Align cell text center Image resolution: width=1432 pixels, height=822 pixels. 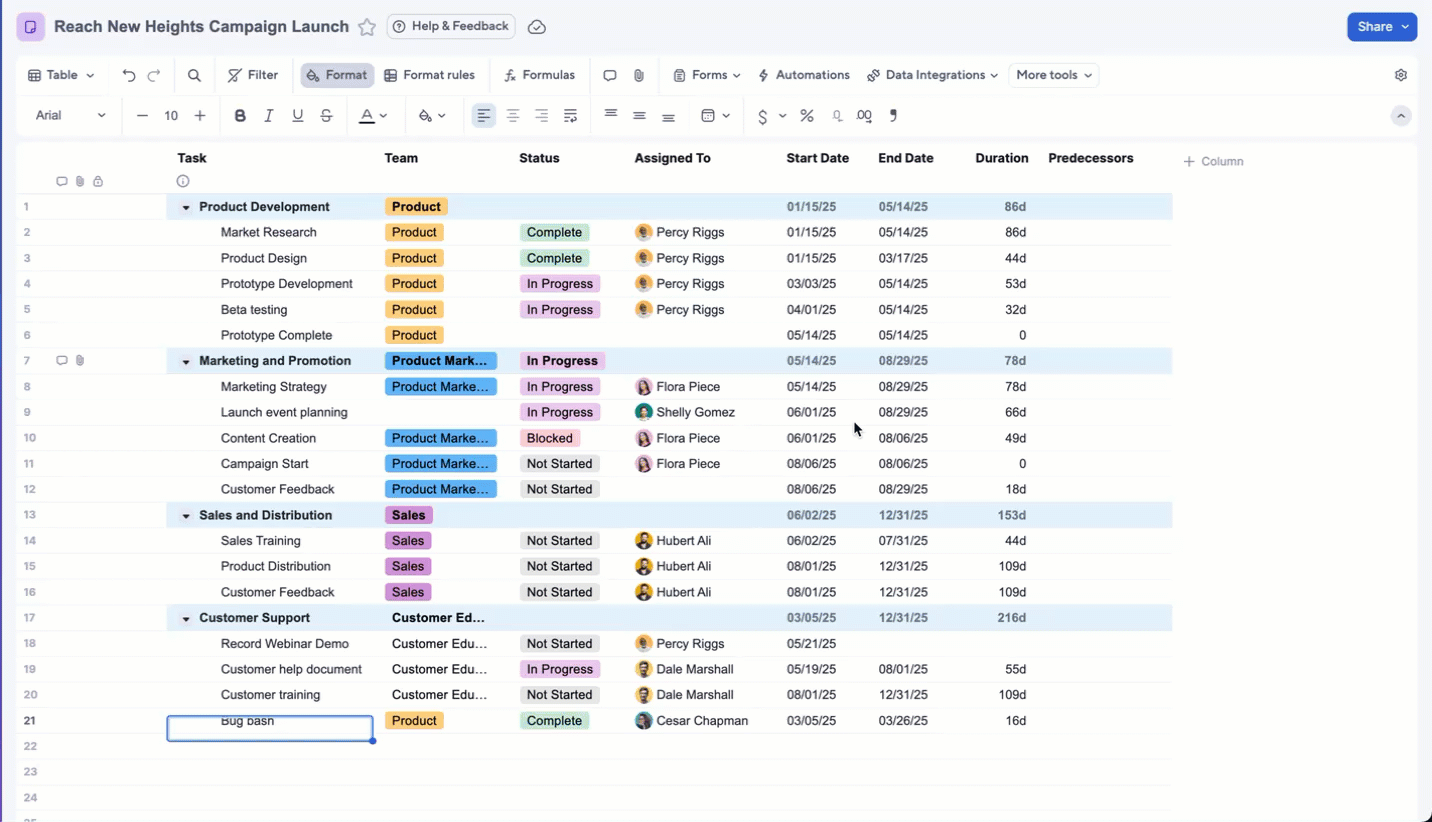(x=513, y=116)
